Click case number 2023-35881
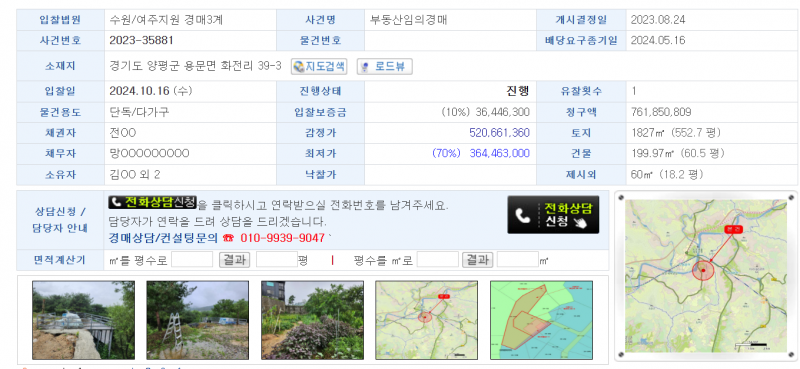Image resolution: width=800 pixels, height=369 pixels. 141,40
